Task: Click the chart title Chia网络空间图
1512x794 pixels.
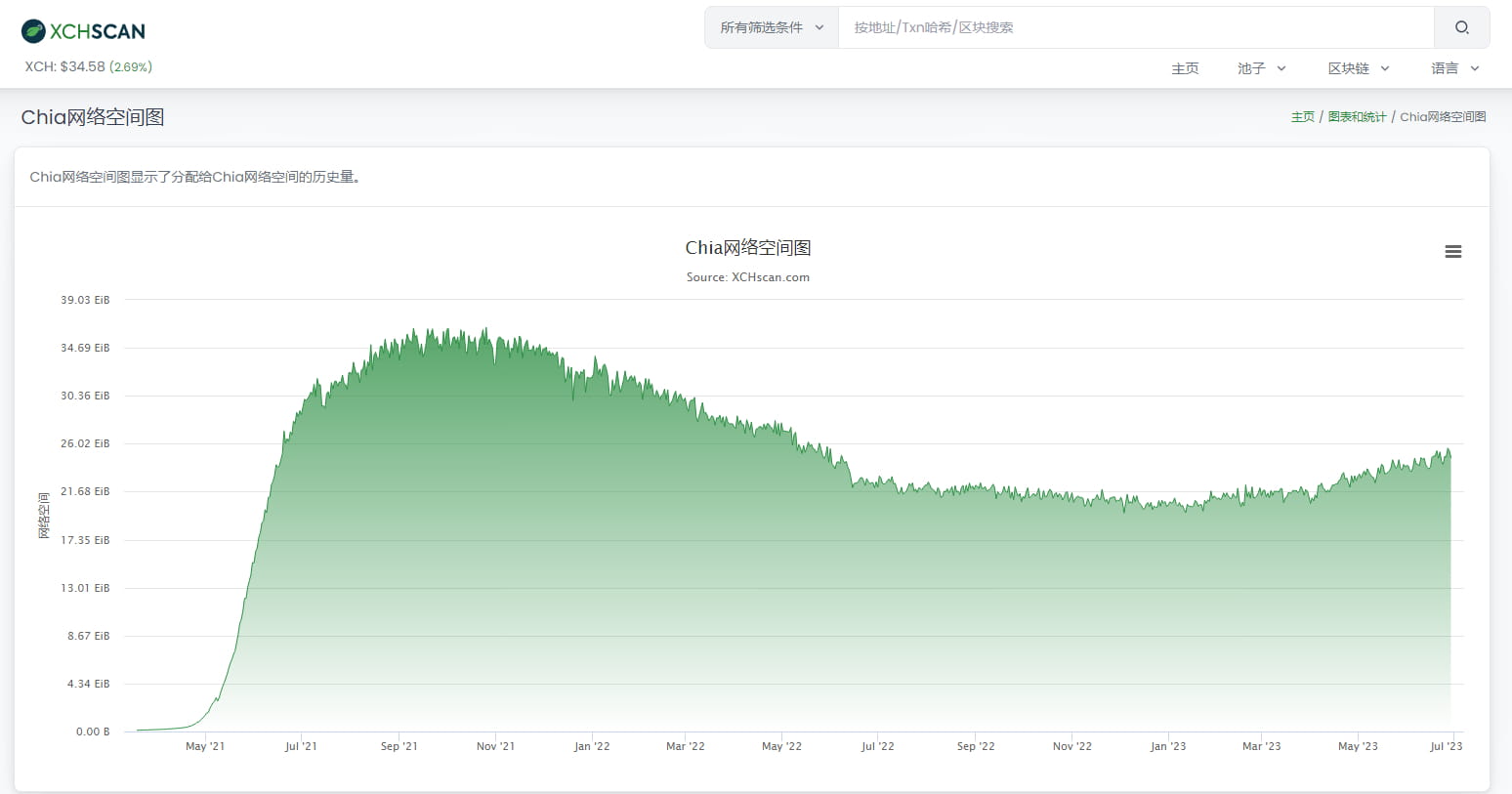Action: click(748, 248)
